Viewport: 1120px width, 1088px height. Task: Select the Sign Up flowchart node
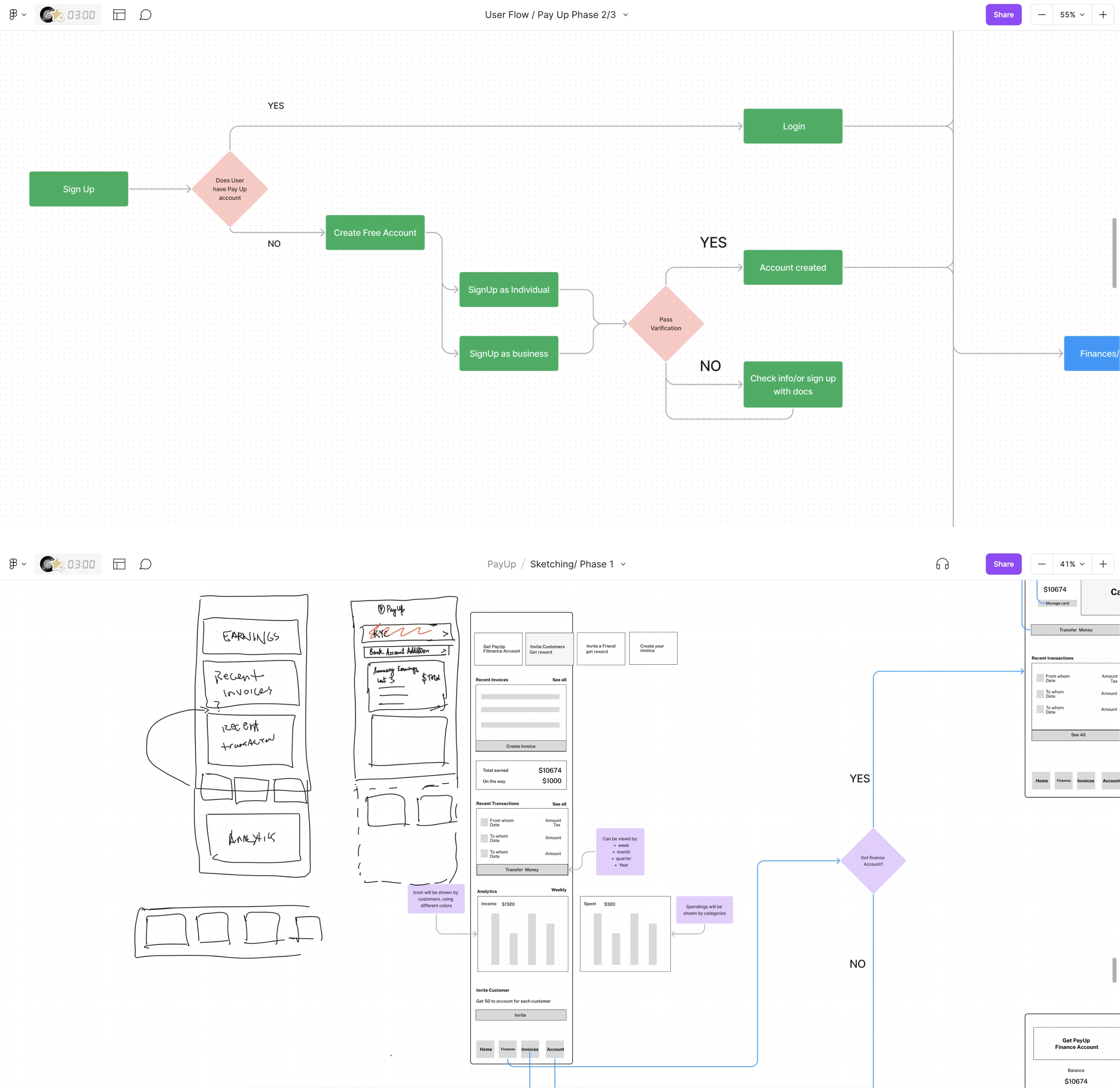point(78,189)
